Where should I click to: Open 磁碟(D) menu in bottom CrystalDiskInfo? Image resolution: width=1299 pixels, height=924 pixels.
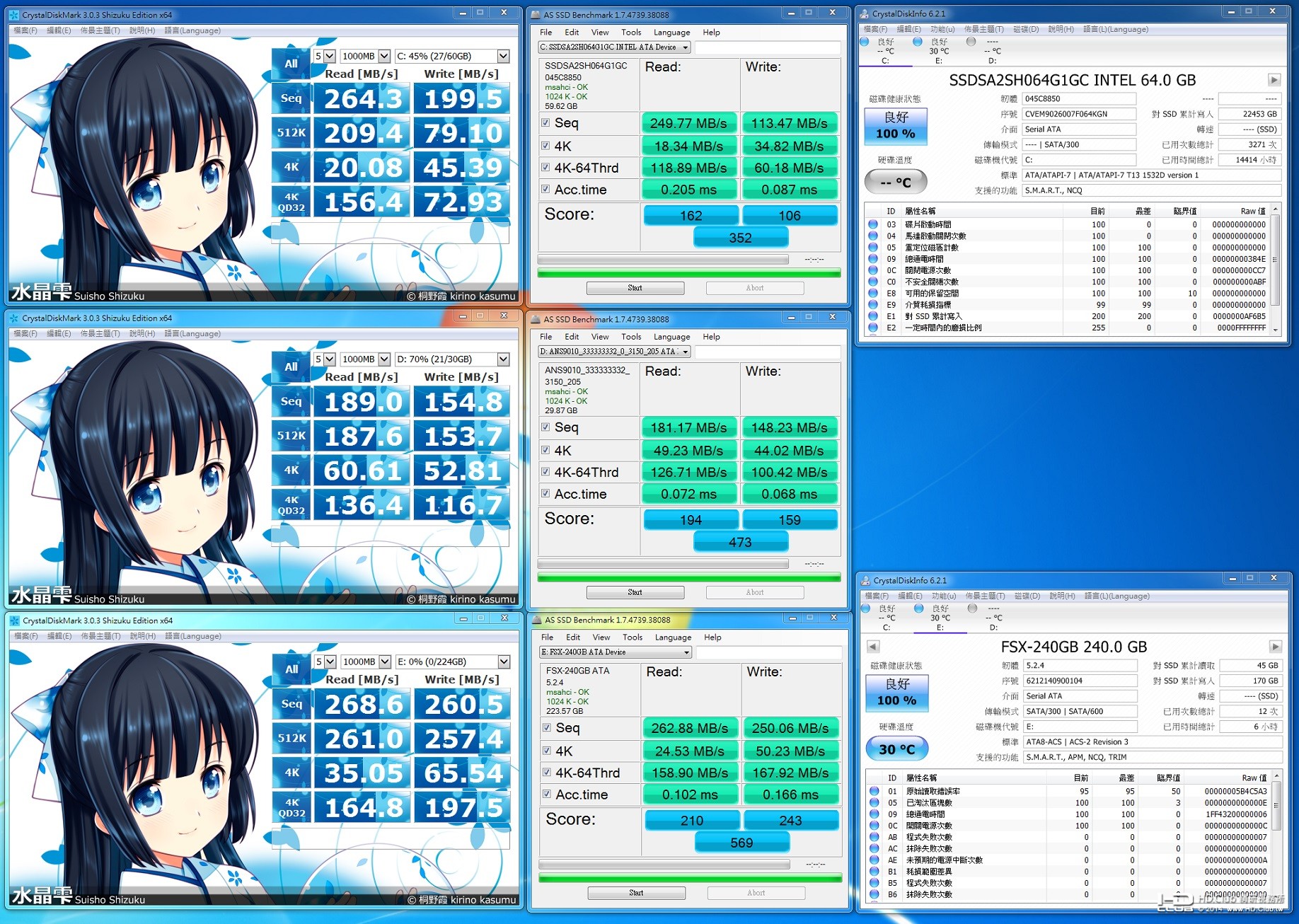coord(1027,596)
